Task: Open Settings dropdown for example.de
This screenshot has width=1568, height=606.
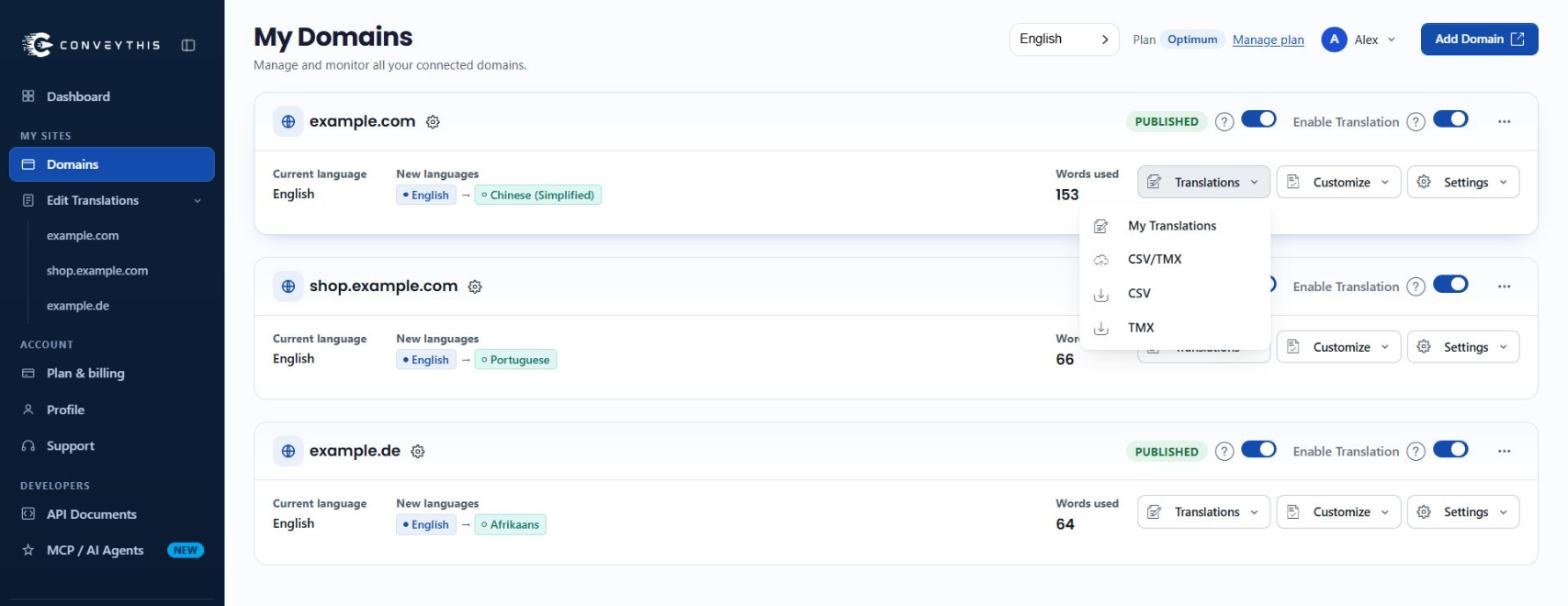Action: pyautogui.click(x=1463, y=512)
